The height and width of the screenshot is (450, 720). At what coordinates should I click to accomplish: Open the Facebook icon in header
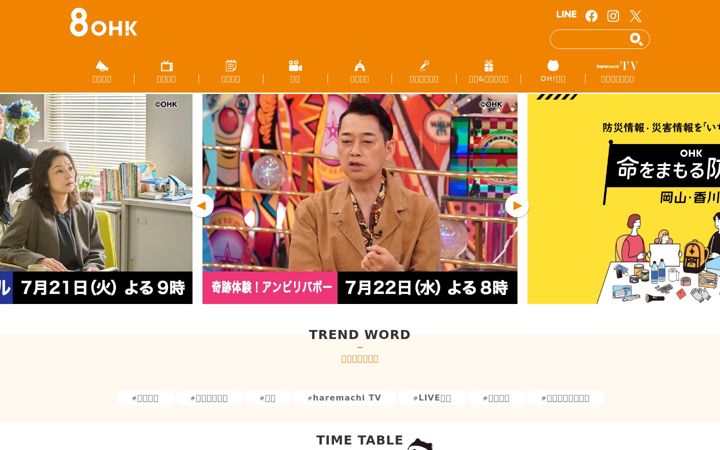click(x=591, y=16)
